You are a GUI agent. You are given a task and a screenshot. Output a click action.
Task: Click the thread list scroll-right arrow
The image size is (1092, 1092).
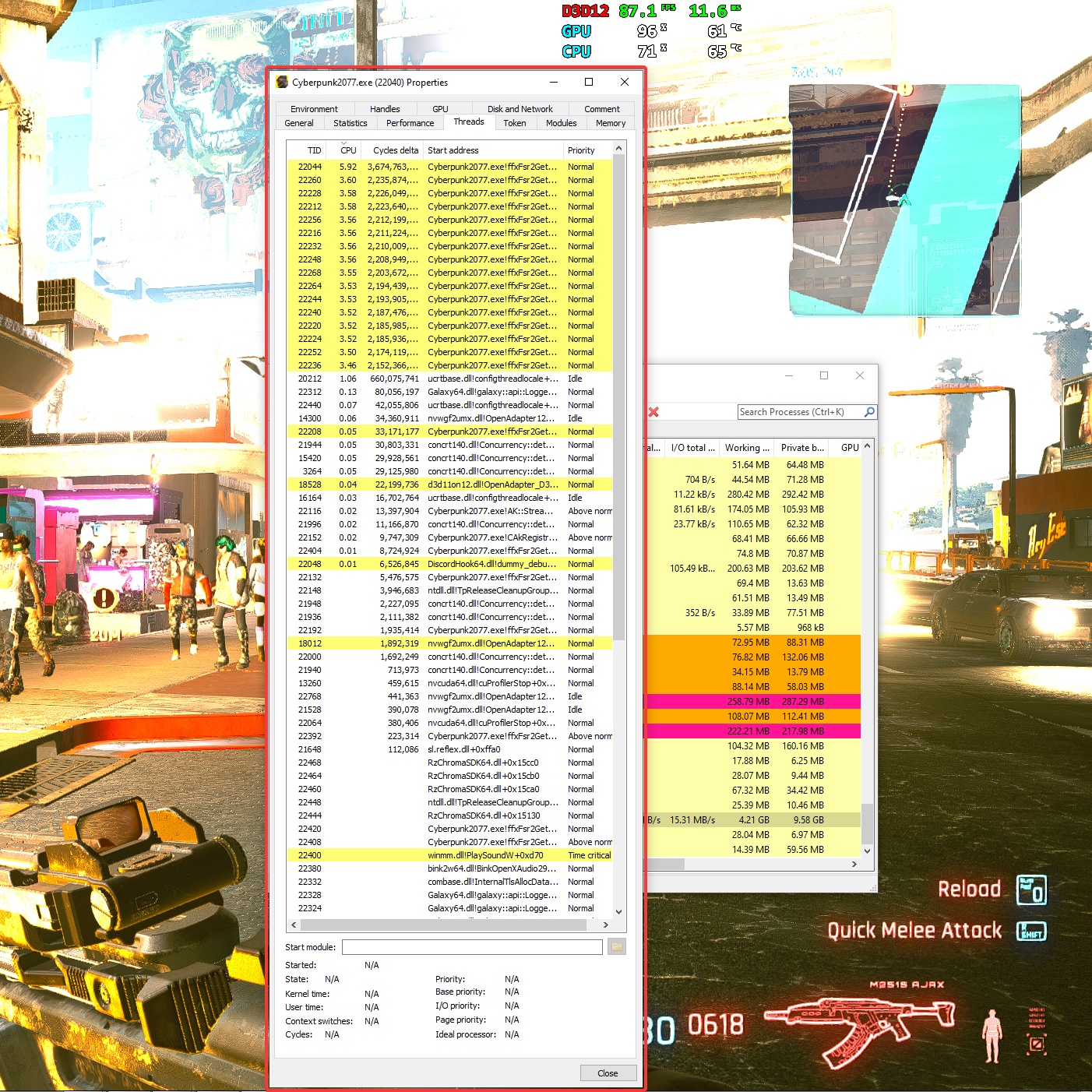click(x=605, y=925)
